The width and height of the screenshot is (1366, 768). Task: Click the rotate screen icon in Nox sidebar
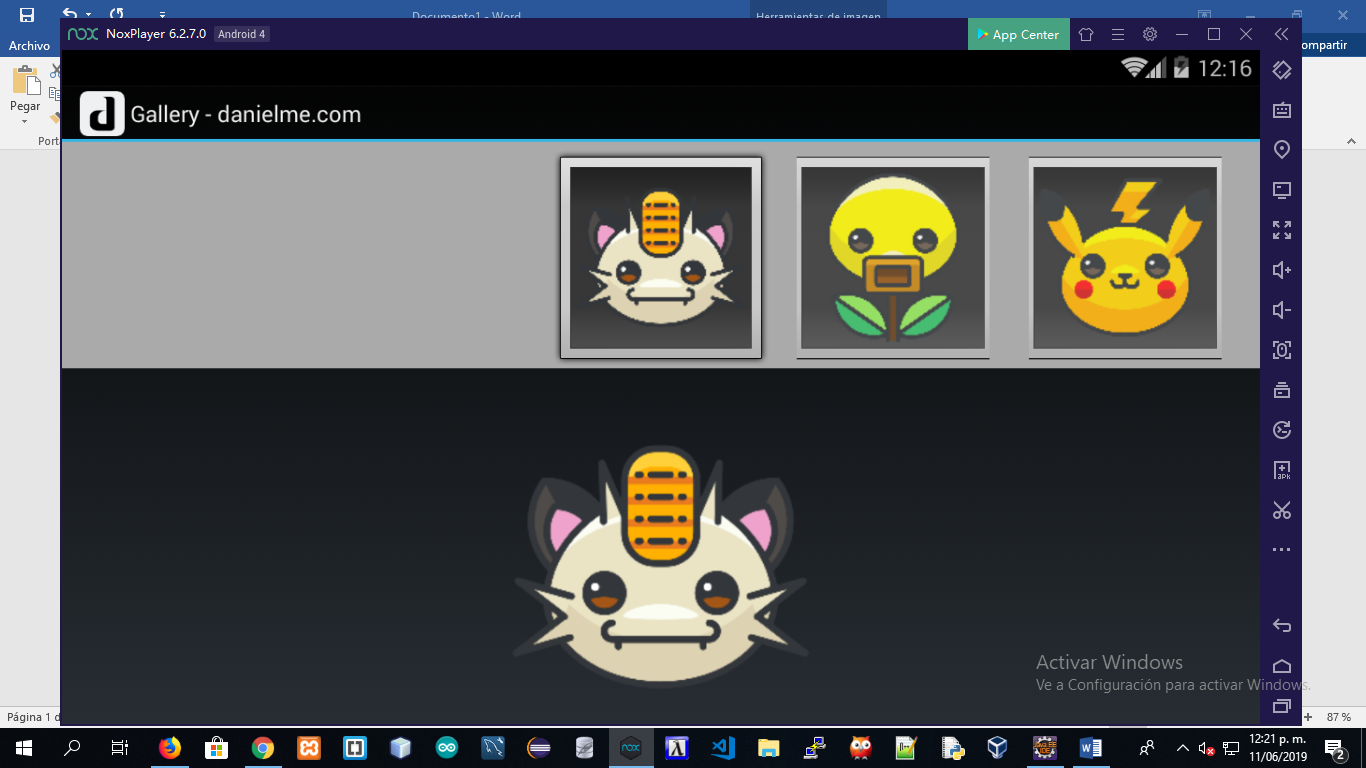1282,70
